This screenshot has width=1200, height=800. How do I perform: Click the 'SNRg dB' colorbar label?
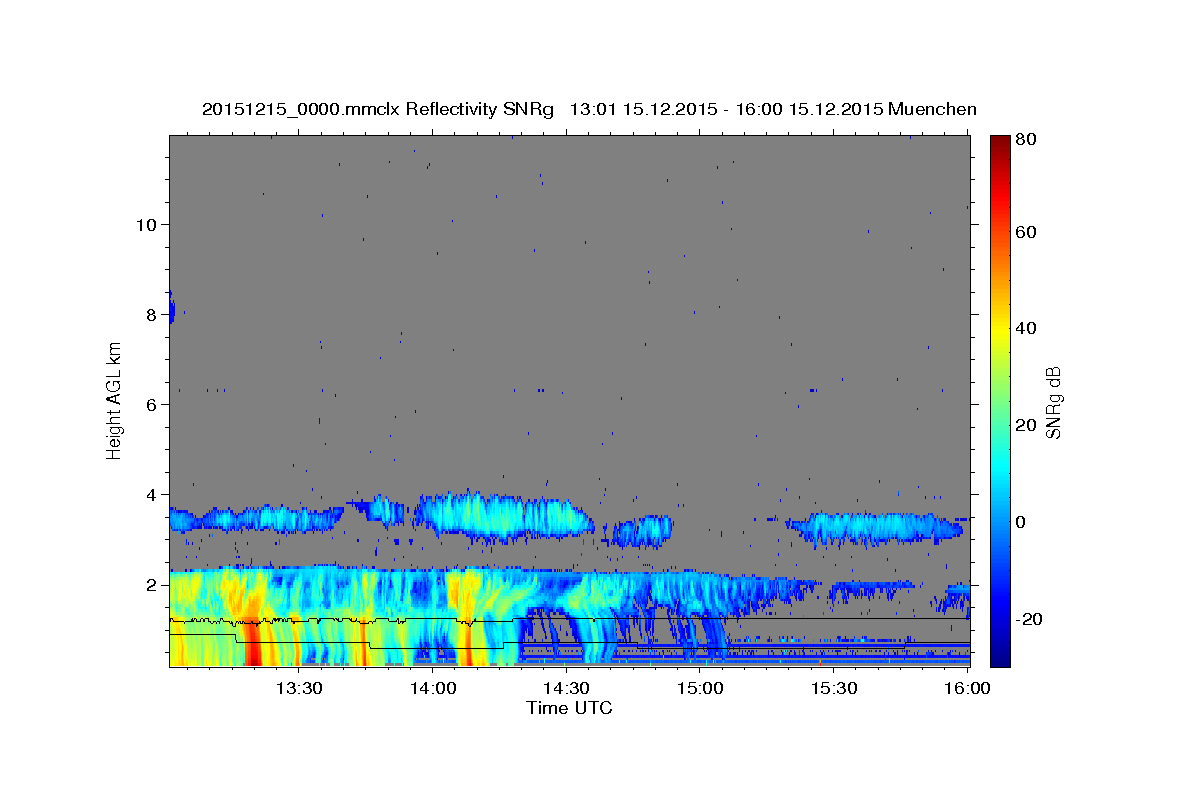[x=1053, y=402]
